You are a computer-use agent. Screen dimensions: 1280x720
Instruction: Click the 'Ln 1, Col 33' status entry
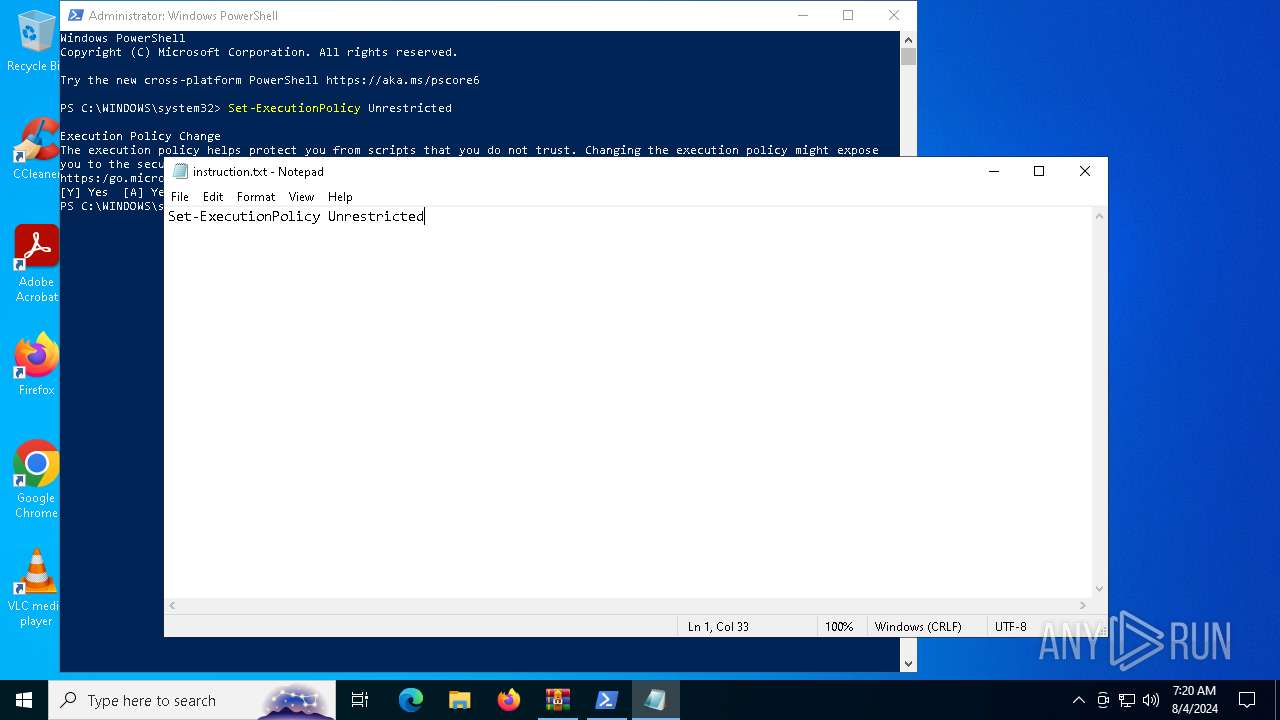718,627
